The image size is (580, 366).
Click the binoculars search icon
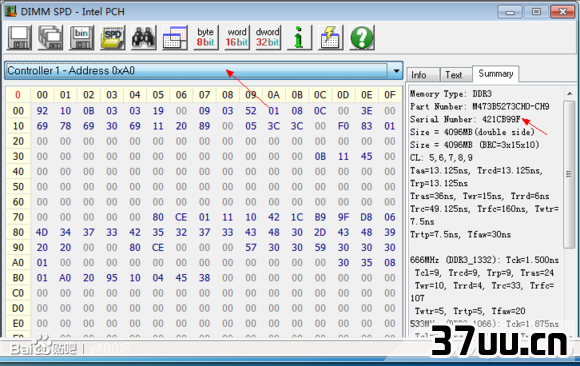[x=144, y=37]
